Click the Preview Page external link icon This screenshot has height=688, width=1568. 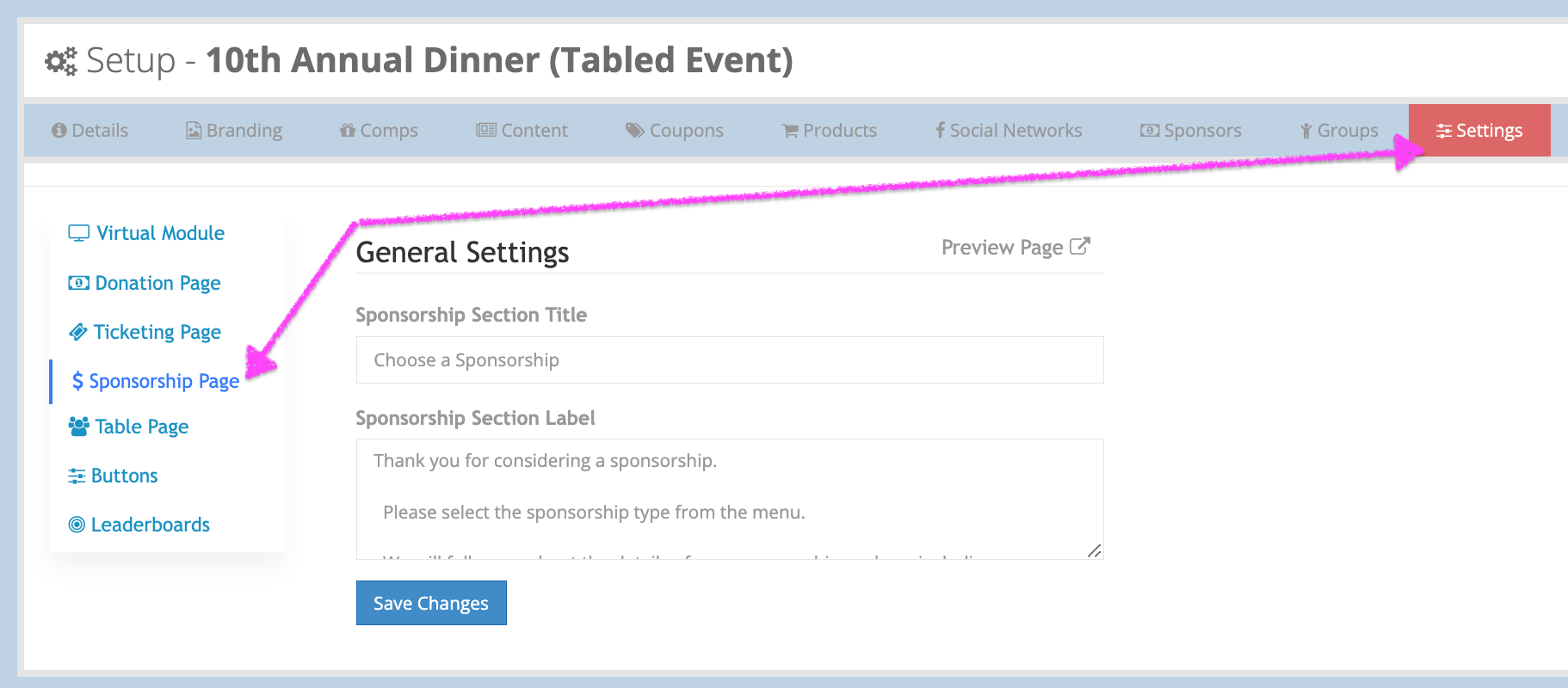tap(1080, 247)
